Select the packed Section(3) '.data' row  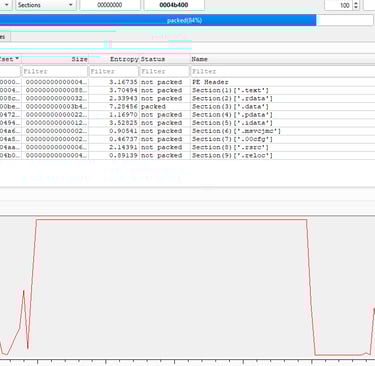click(187, 107)
